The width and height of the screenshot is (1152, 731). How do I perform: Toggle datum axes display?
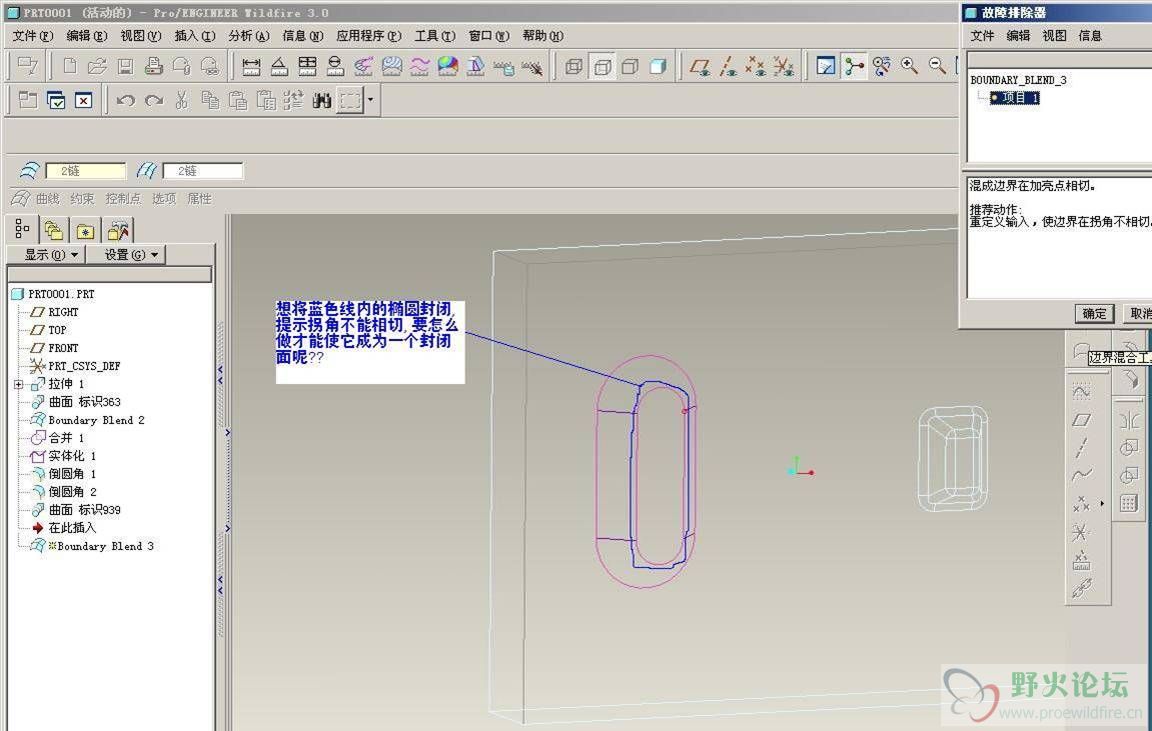pyautogui.click(x=729, y=67)
